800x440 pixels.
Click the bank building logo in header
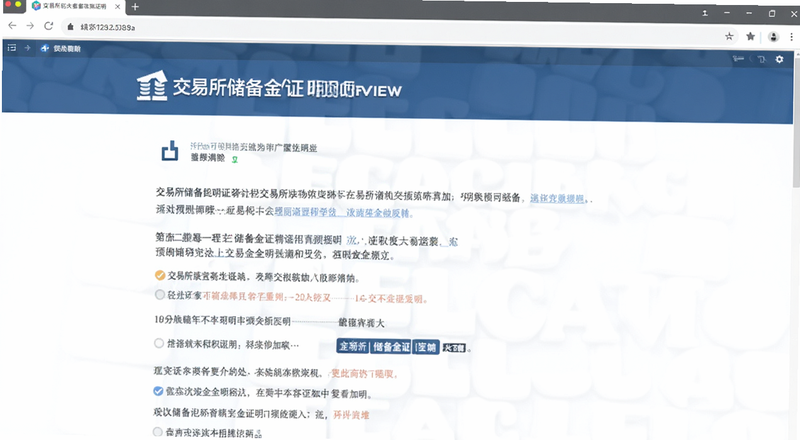click(x=152, y=85)
